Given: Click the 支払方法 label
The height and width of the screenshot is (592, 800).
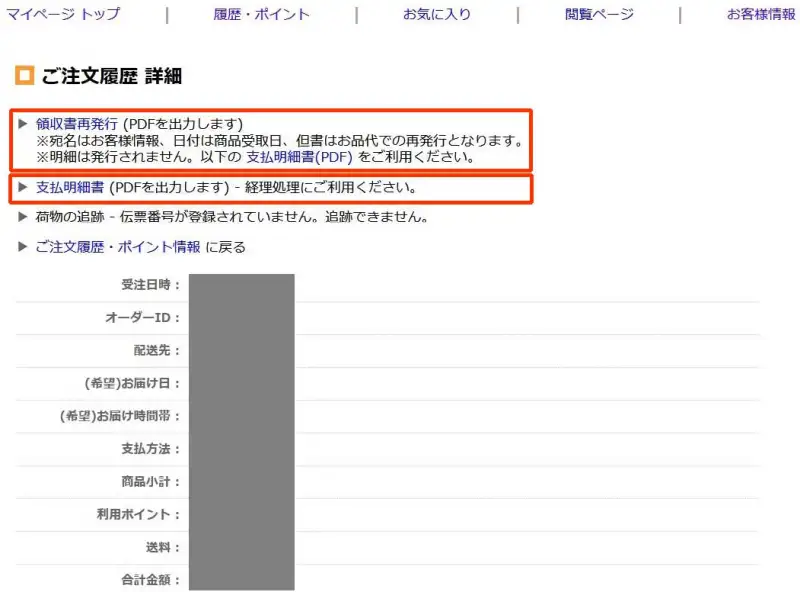Looking at the screenshot, I should pyautogui.click(x=151, y=449).
